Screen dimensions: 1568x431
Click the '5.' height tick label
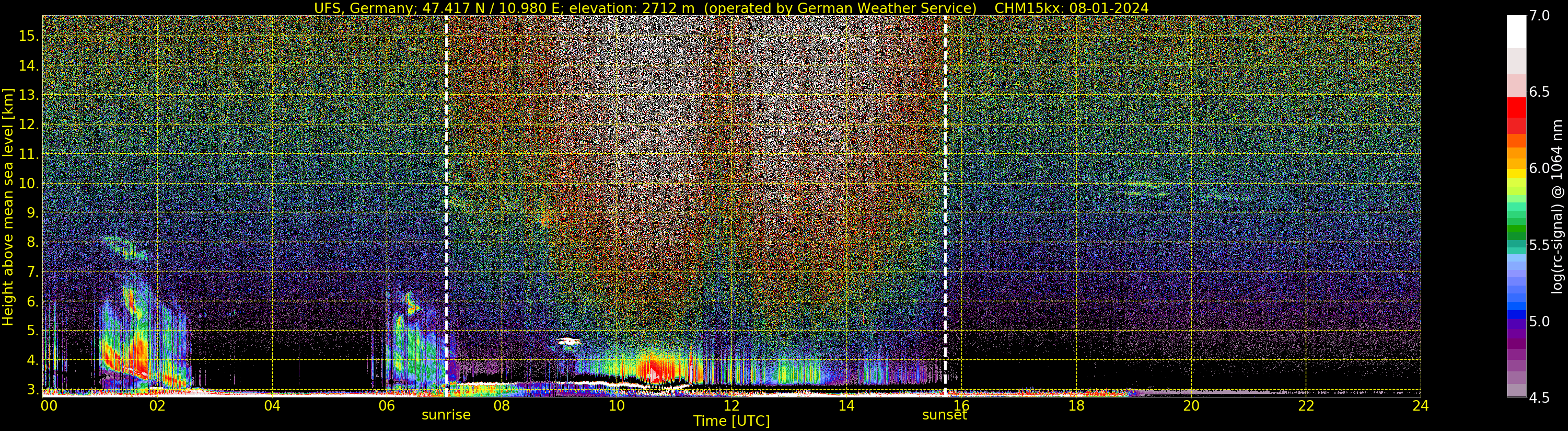[32, 331]
